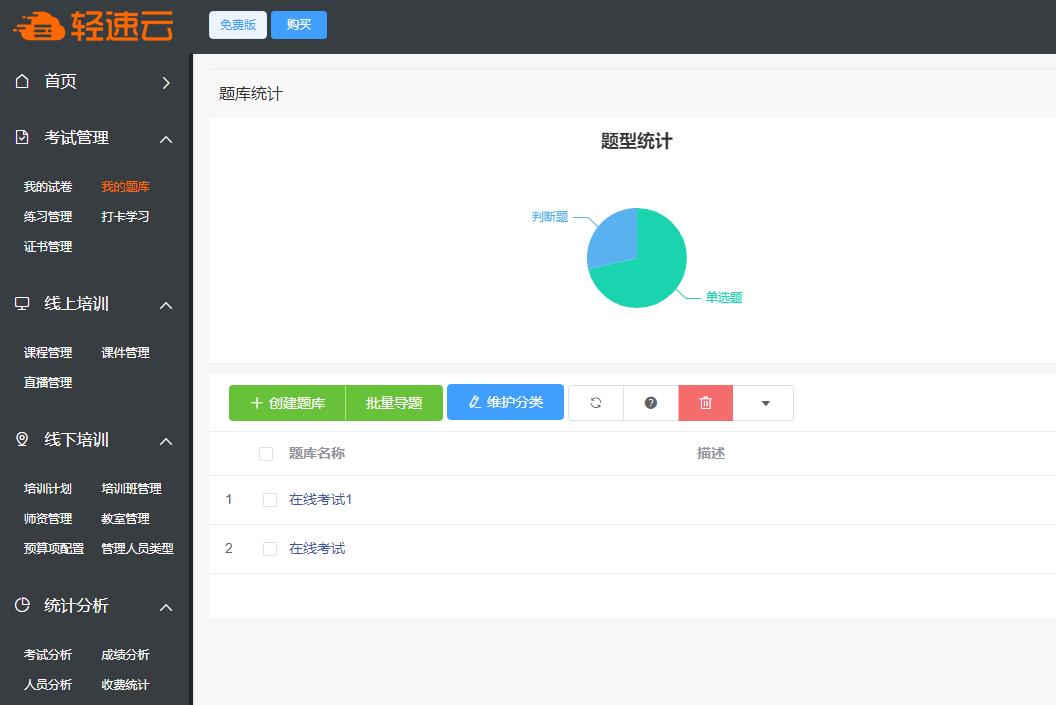This screenshot has height=705, width=1056.
Task: Open the 打卡学习 menu item
Action: pos(124,215)
